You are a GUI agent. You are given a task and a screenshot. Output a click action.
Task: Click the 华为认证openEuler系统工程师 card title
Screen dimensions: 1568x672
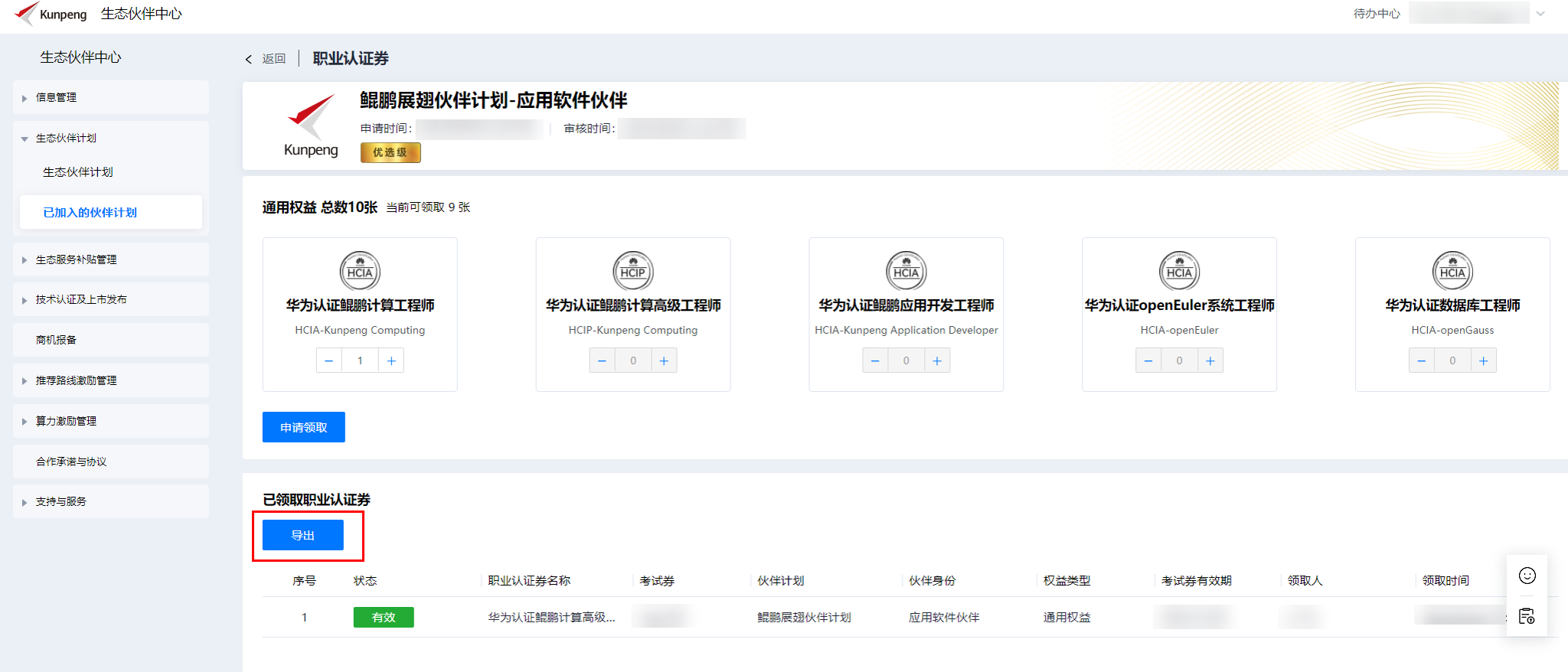(x=1179, y=305)
